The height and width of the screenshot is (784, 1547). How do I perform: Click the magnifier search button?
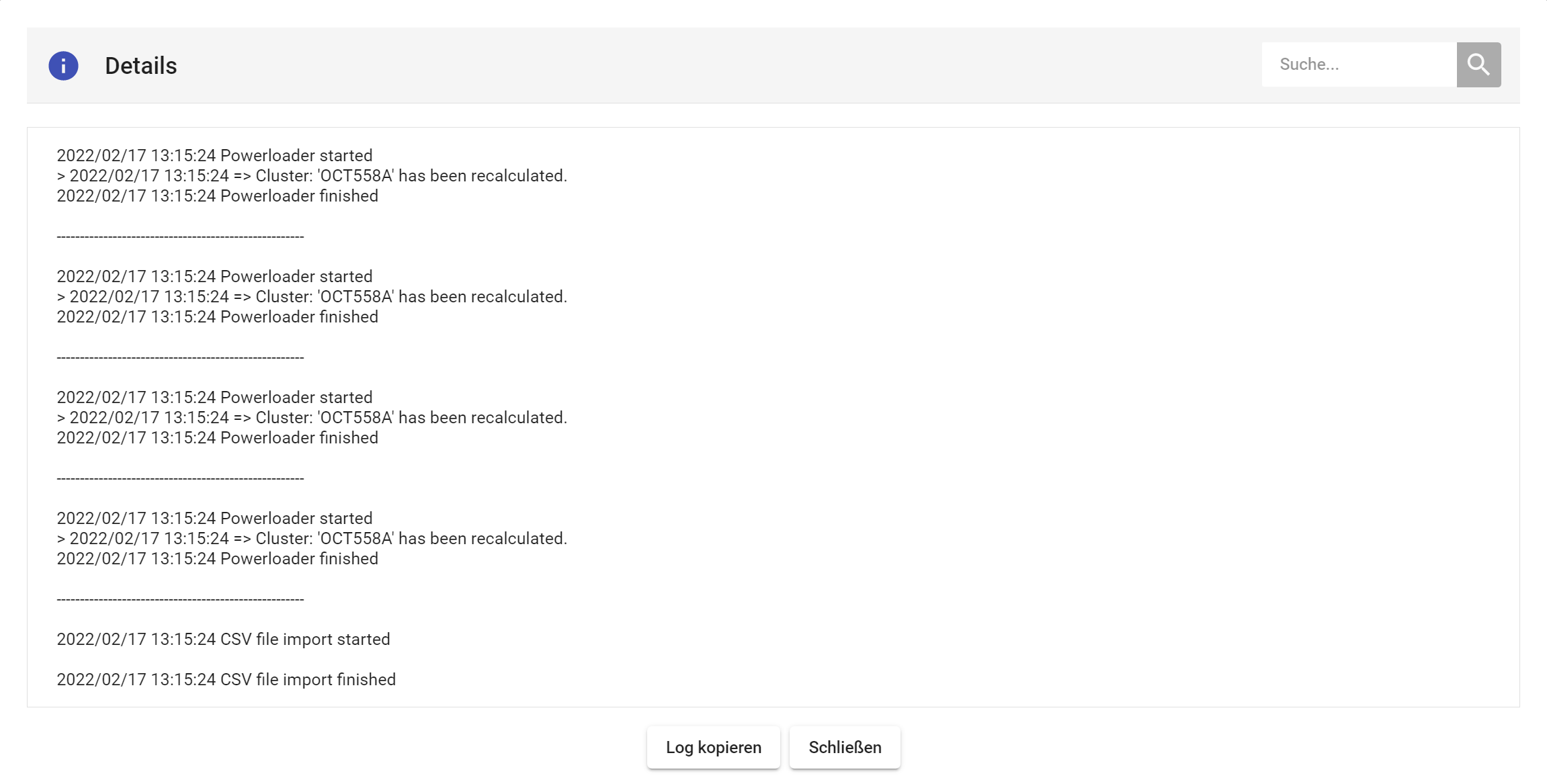pos(1478,64)
